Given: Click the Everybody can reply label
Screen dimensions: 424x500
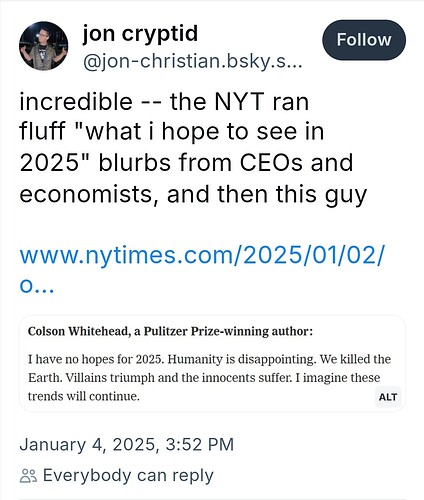Looking at the screenshot, I should point(128,475).
